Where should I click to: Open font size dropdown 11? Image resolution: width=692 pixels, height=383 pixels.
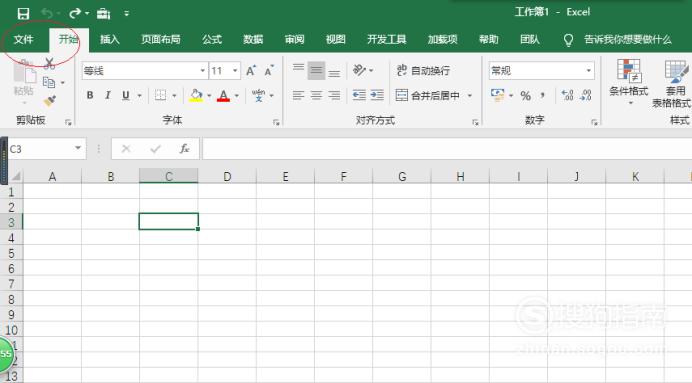[x=235, y=71]
